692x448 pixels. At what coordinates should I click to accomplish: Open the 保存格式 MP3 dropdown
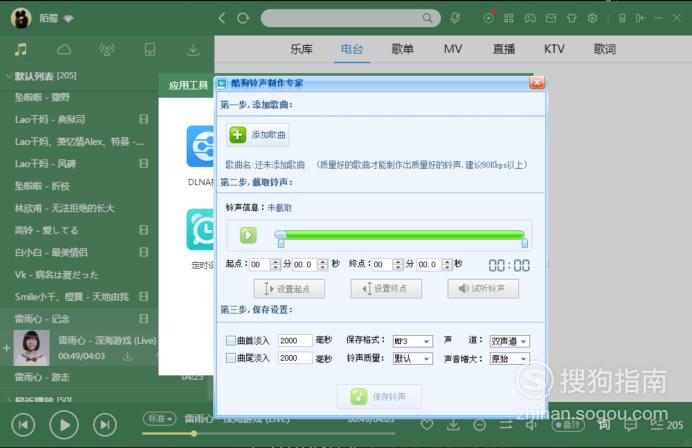(x=413, y=341)
